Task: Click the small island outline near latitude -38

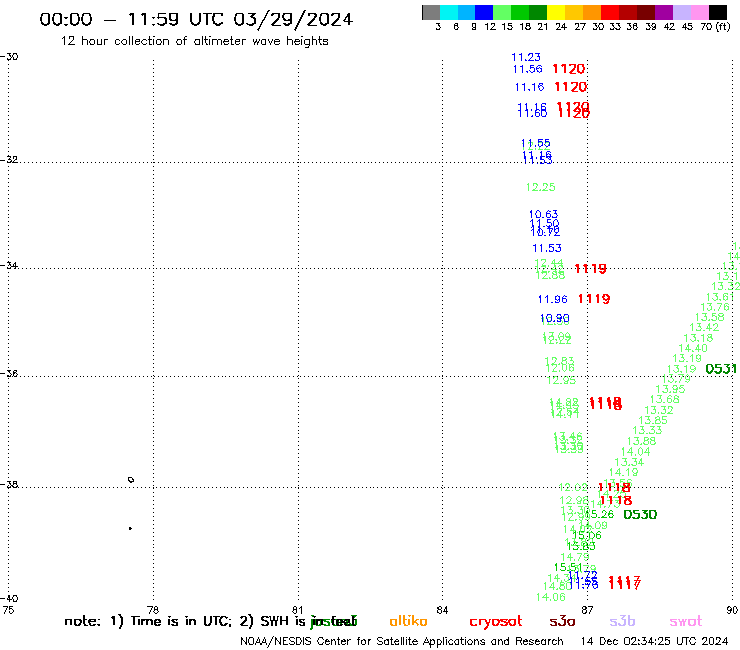Action: [131, 480]
